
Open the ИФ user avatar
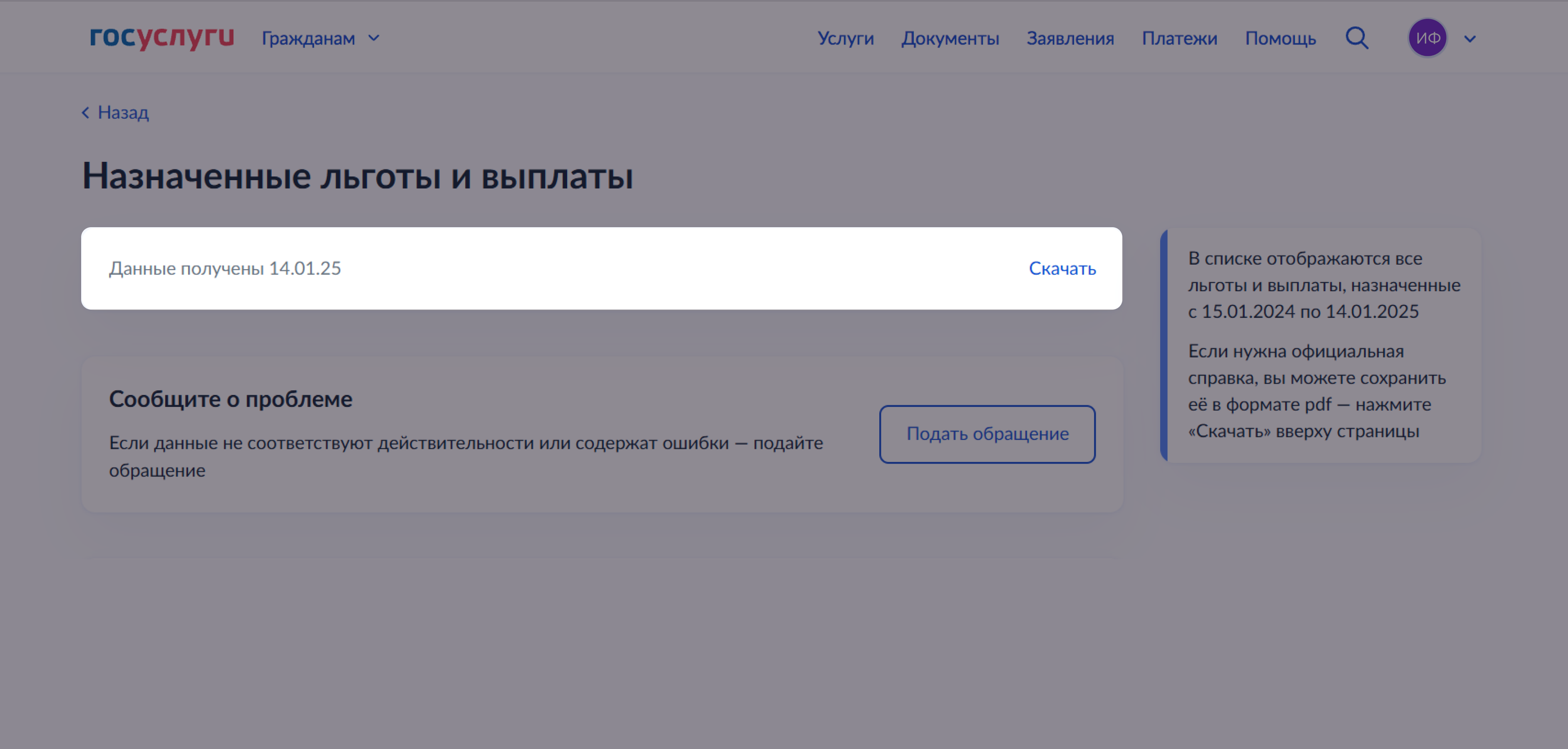(1427, 38)
